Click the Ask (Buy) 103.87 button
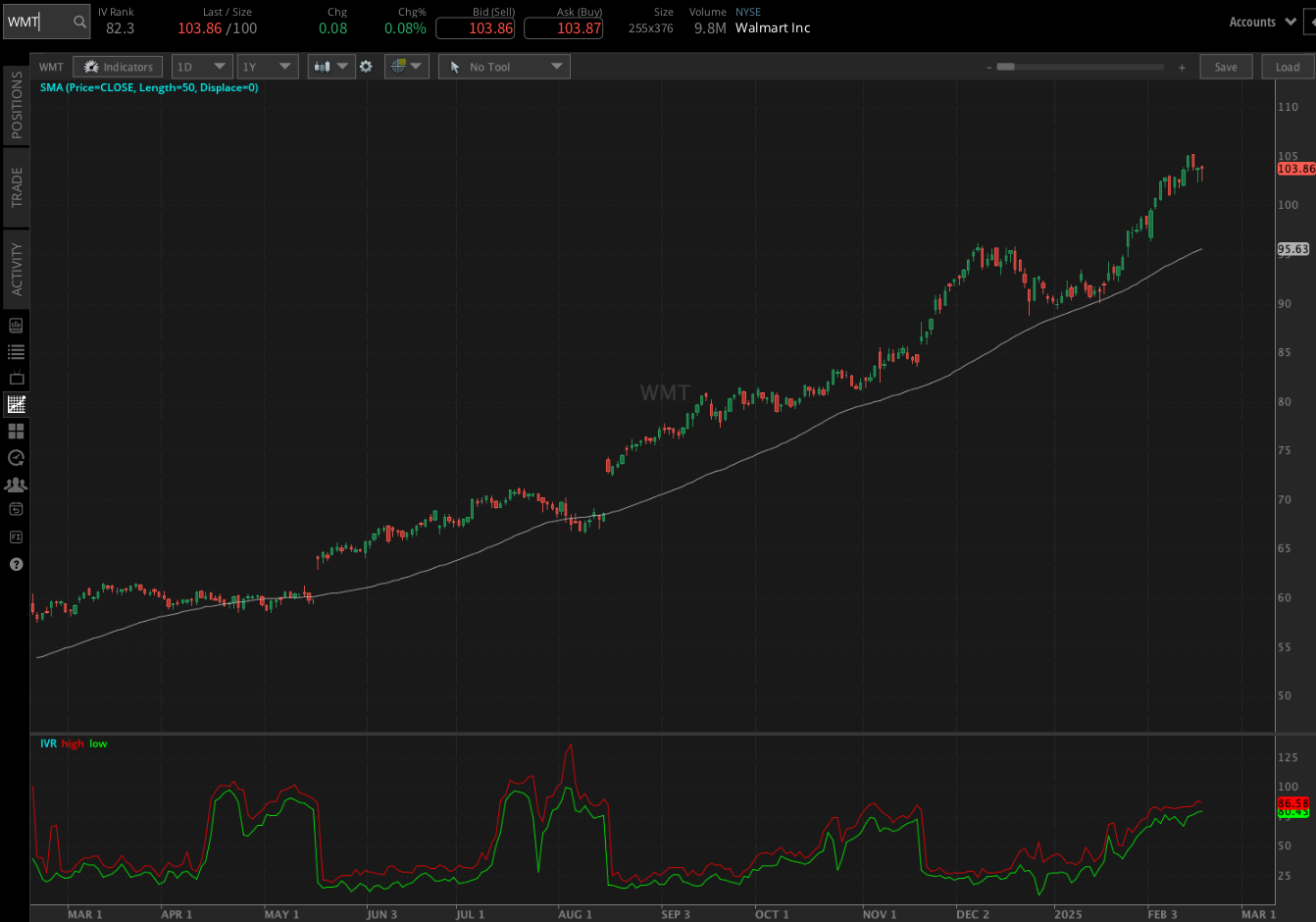The image size is (1316, 922). pyautogui.click(x=564, y=28)
